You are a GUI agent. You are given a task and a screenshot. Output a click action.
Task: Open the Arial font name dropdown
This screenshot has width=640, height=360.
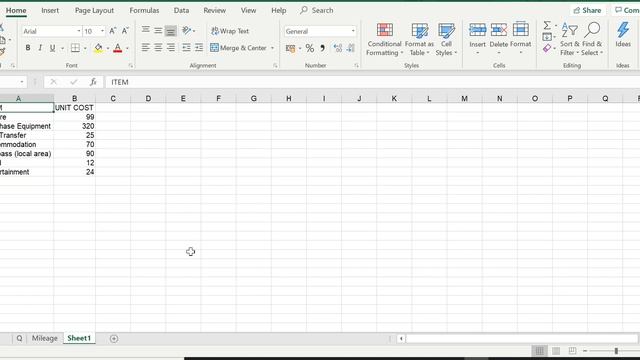coord(78,31)
